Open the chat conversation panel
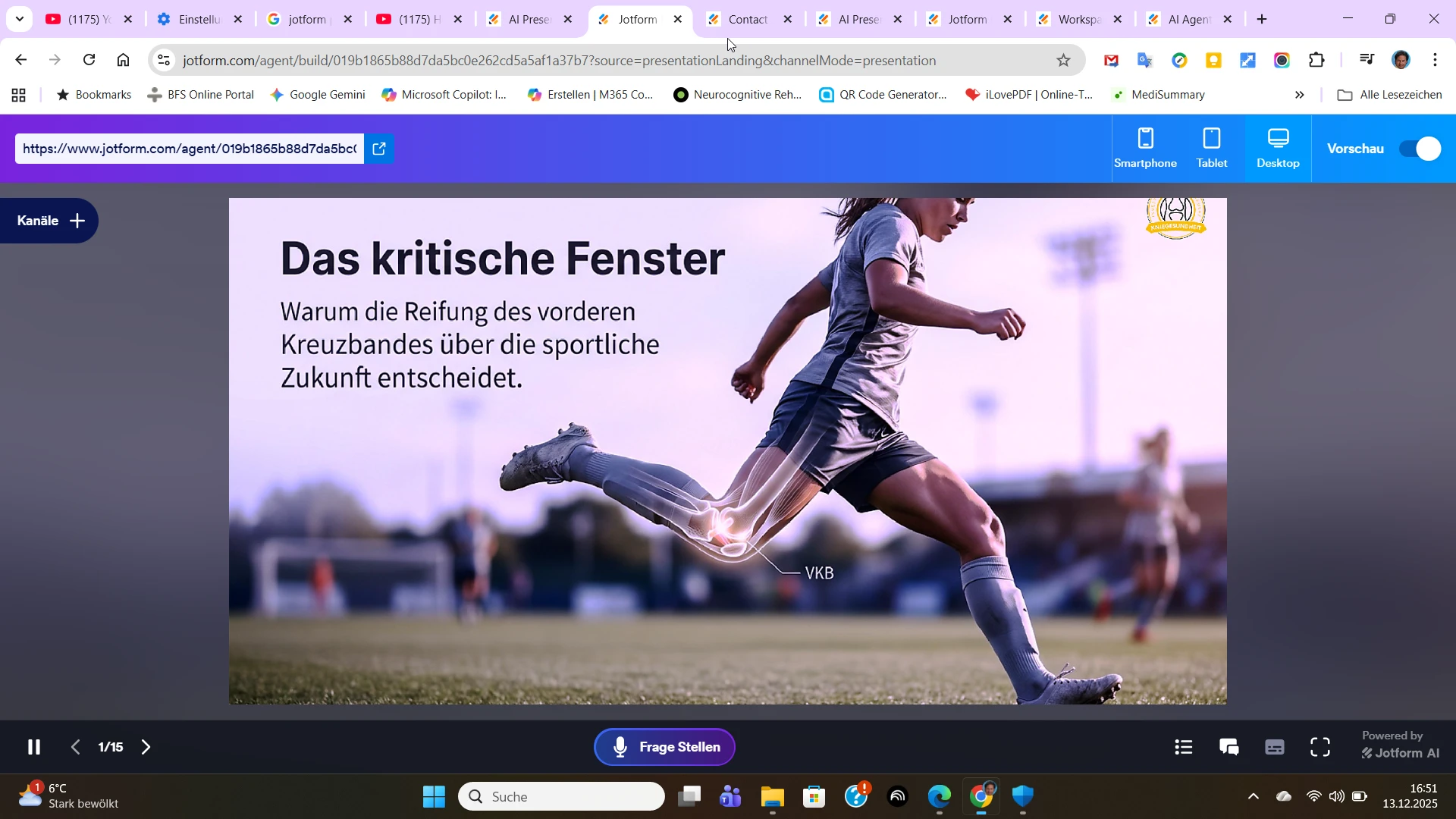The width and height of the screenshot is (1456, 819). tap(1228, 747)
